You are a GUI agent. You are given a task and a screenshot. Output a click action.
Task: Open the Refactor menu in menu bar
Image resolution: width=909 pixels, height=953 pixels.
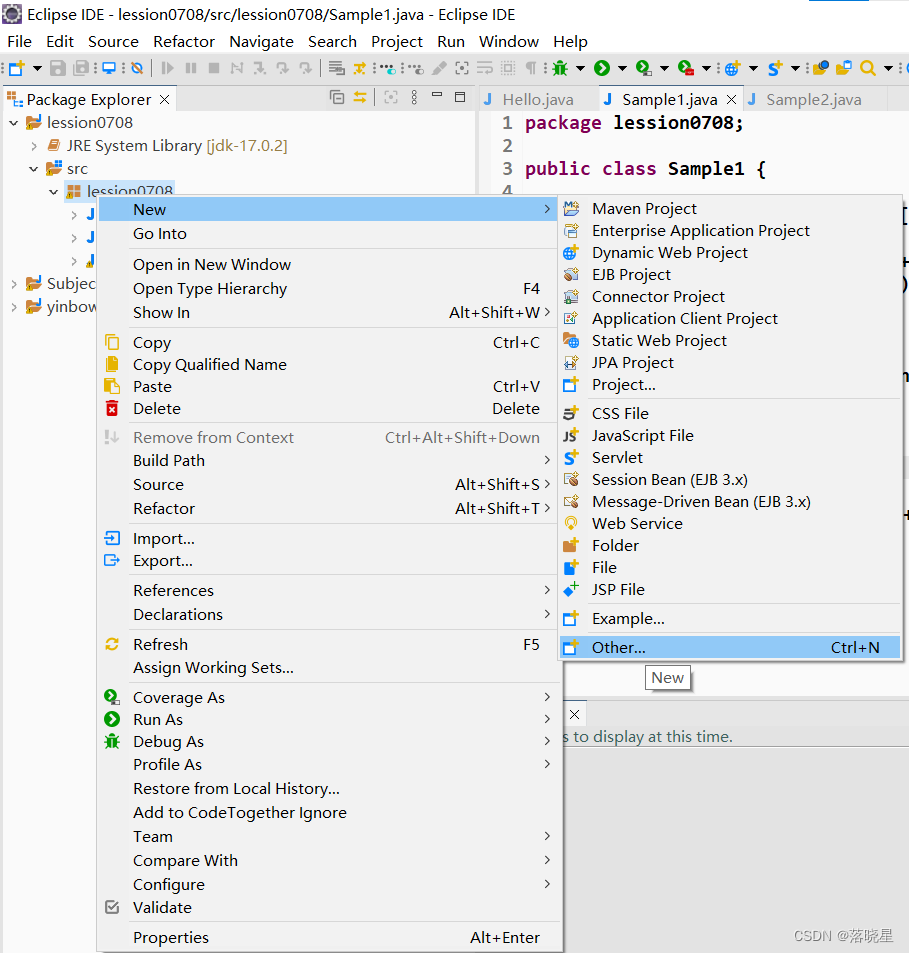coord(184,41)
